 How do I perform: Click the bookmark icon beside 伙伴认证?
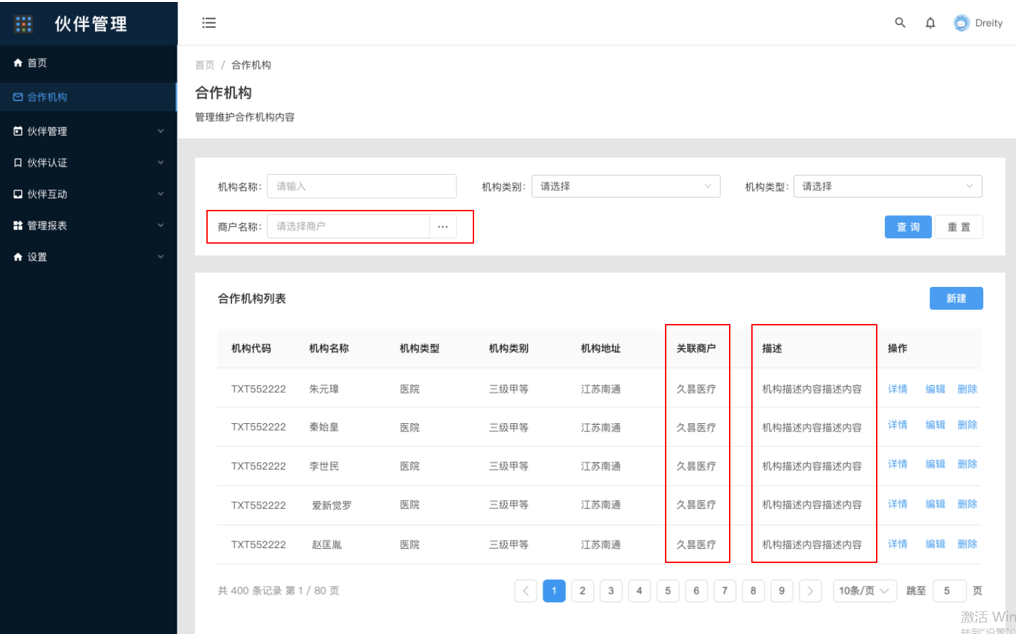[x=18, y=162]
